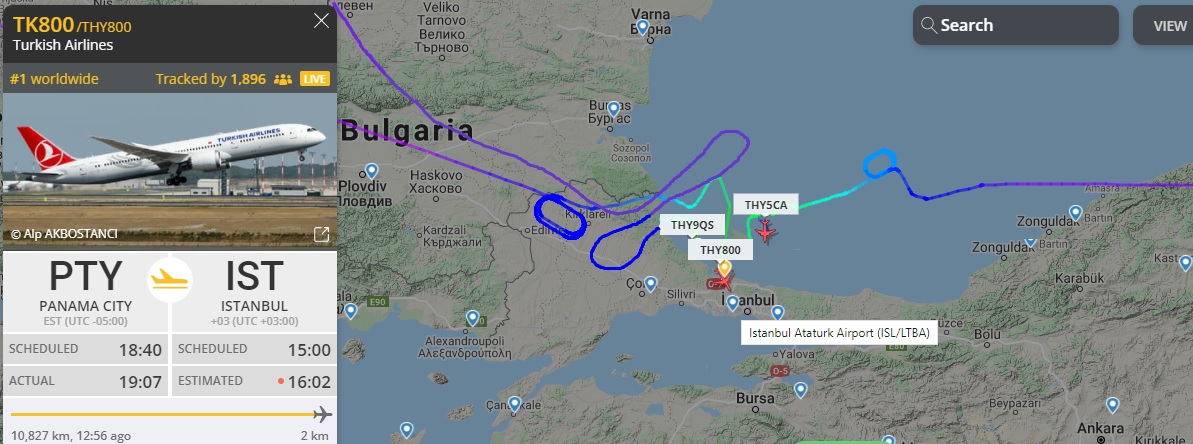The image size is (1193, 444).
Task: Click the Ankara airport pin marker
Action: [x=1112, y=405]
